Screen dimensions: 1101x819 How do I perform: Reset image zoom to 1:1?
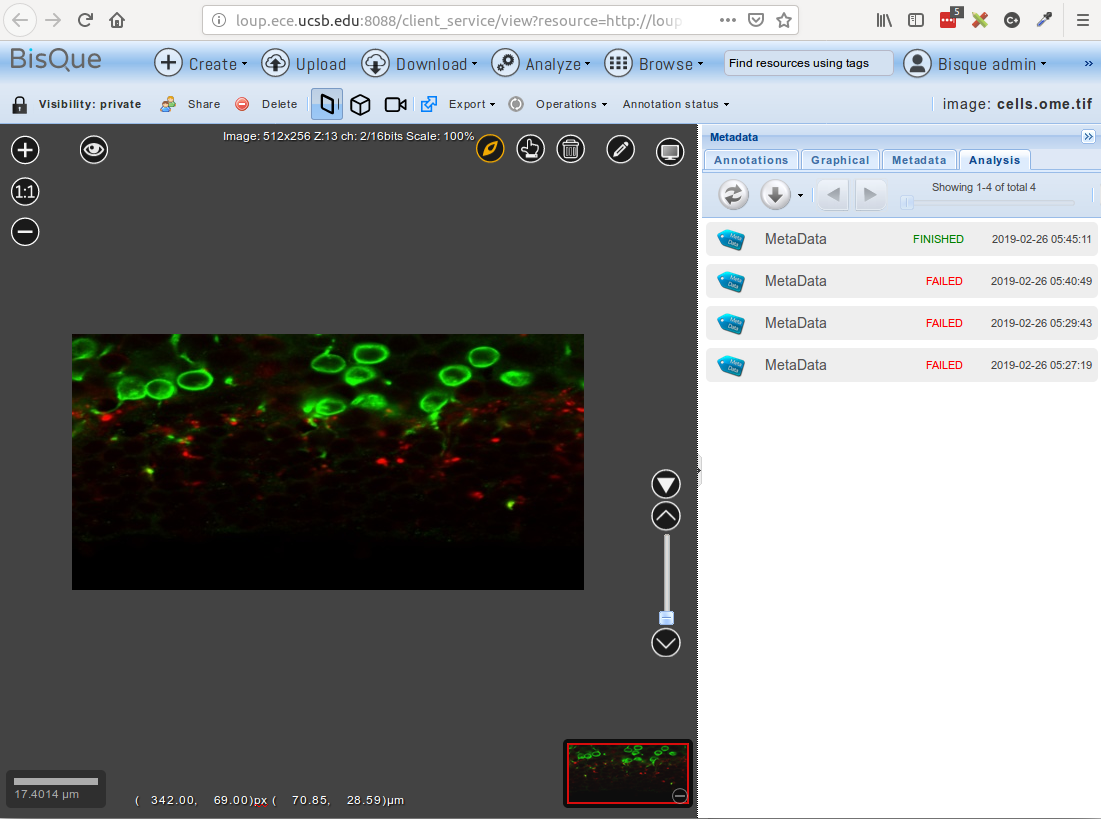(x=25, y=191)
